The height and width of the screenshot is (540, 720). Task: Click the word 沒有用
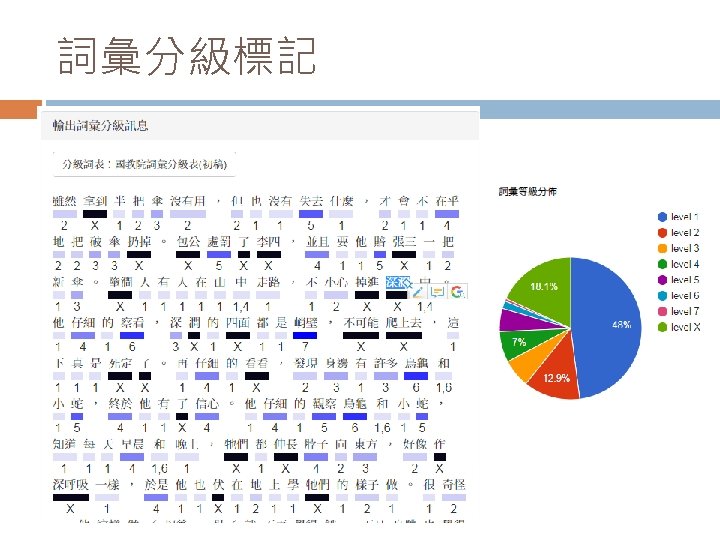click(x=187, y=201)
